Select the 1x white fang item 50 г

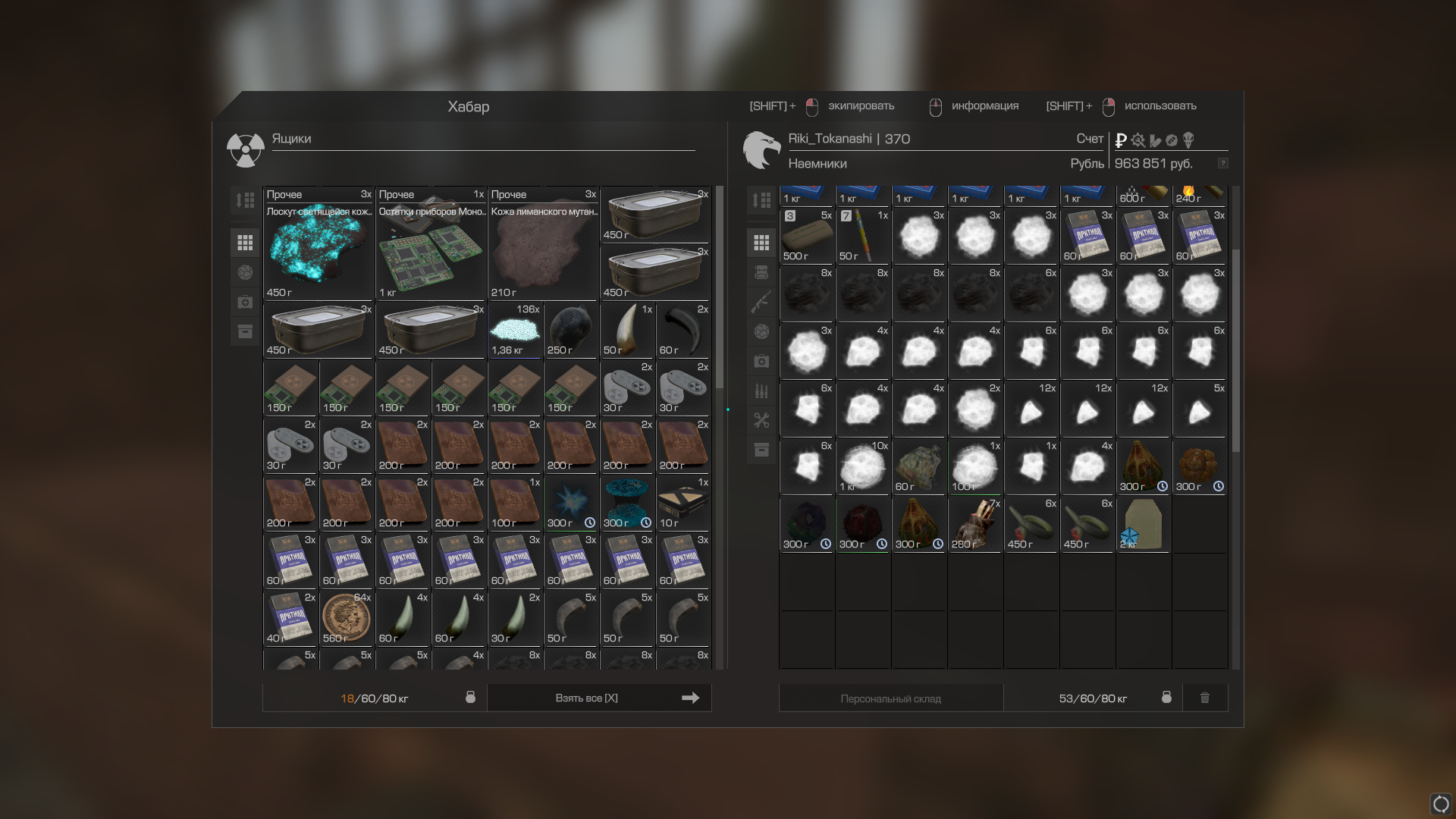(x=628, y=330)
